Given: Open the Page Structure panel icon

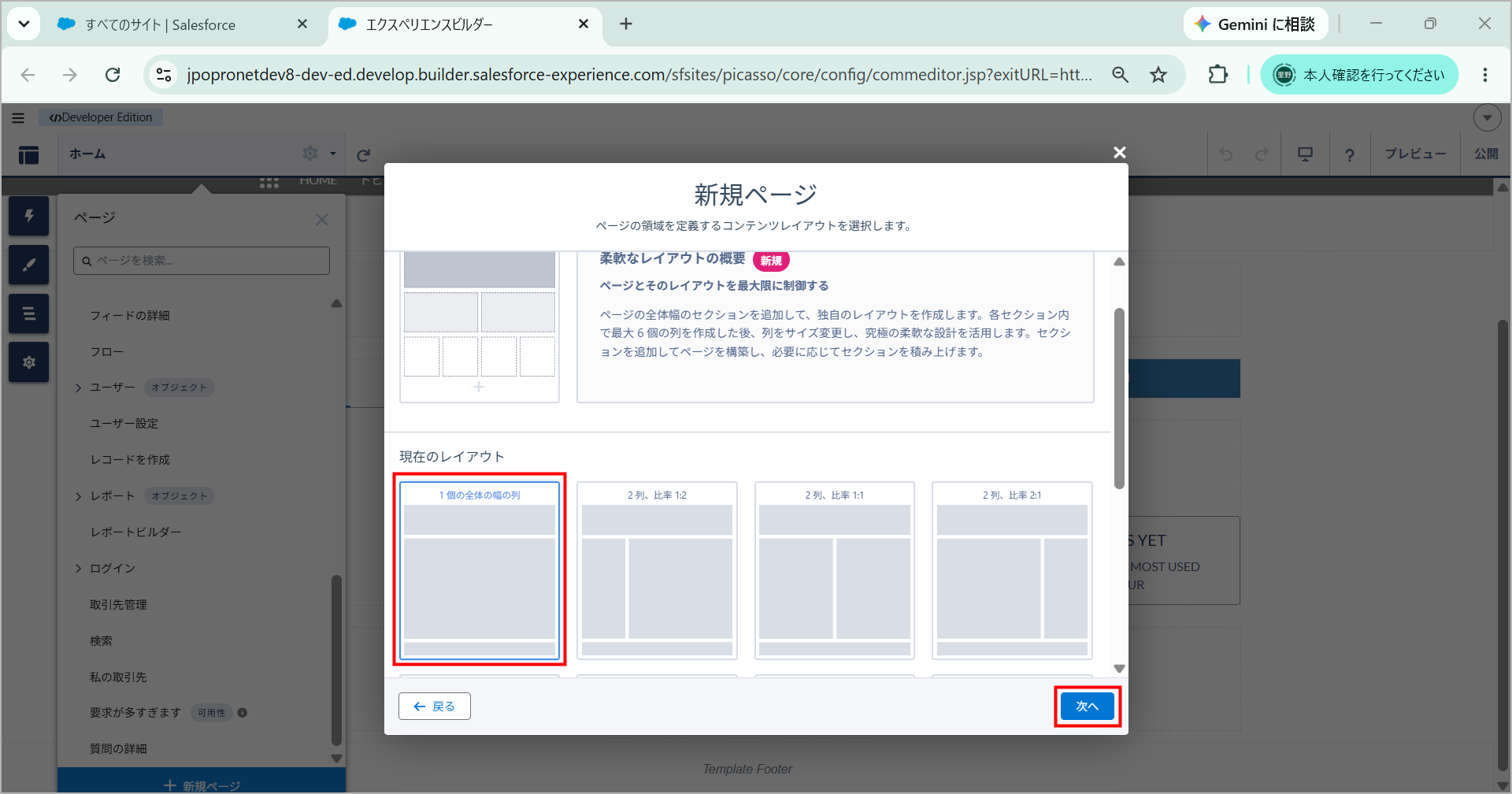Looking at the screenshot, I should [x=29, y=314].
